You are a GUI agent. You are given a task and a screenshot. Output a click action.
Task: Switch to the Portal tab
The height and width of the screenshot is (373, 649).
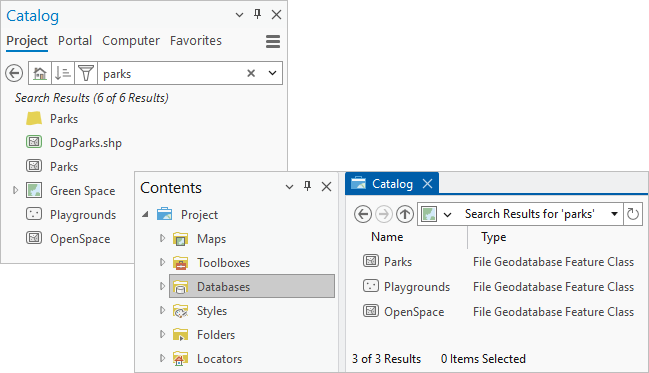(x=75, y=41)
